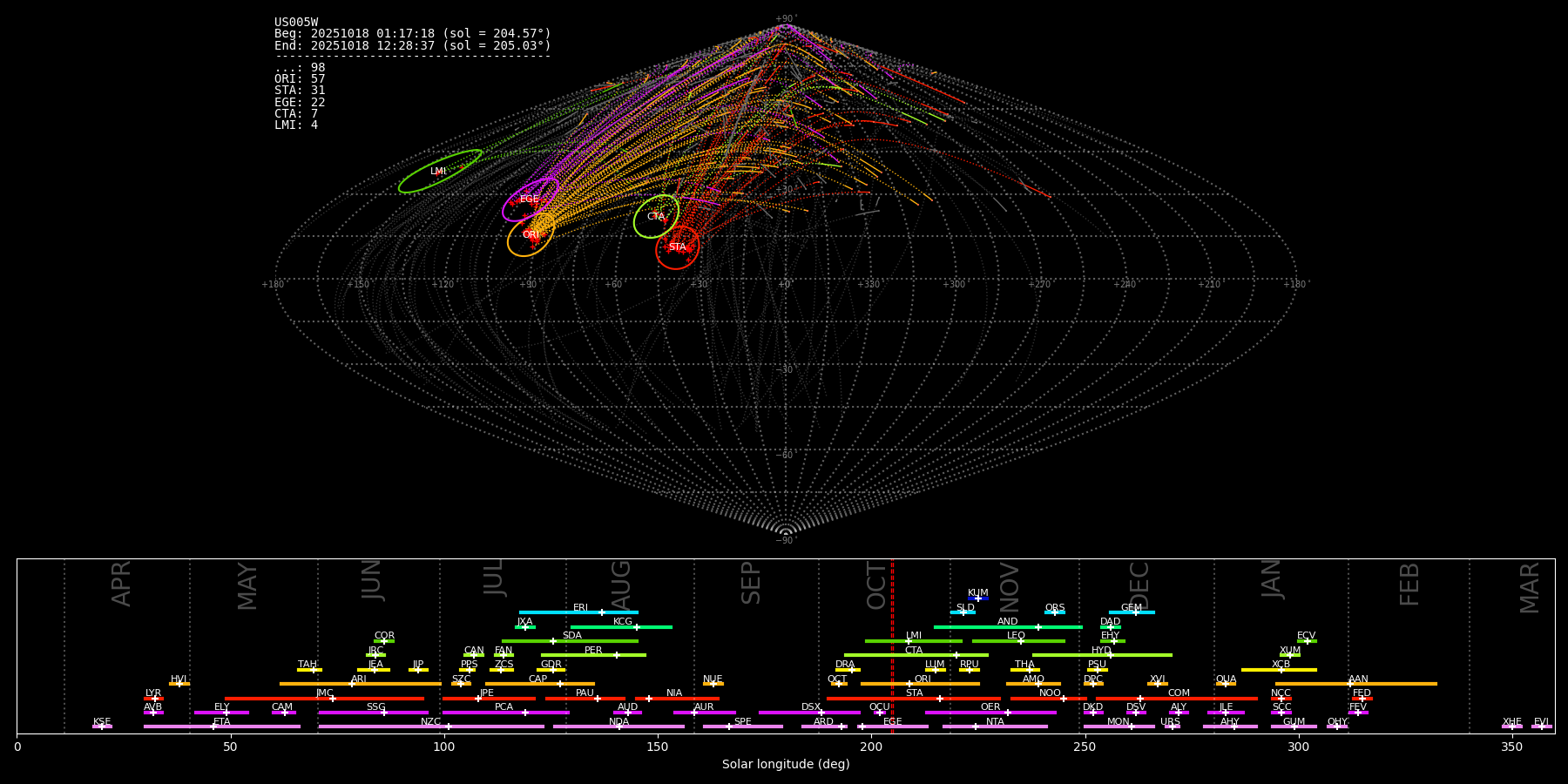This screenshot has height=784, width=1568.
Task: Select the OER shower bar in the timeline
Action: click(990, 713)
